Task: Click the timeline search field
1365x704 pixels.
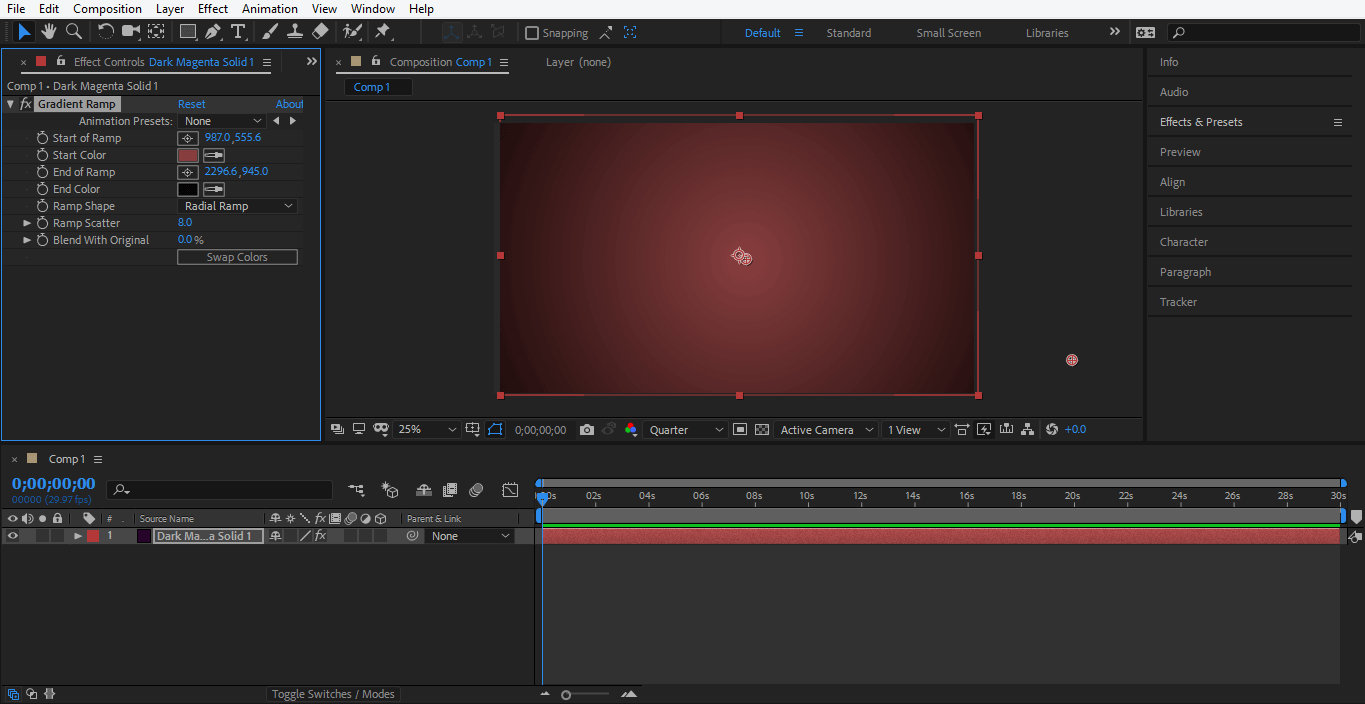Action: pyautogui.click(x=220, y=490)
